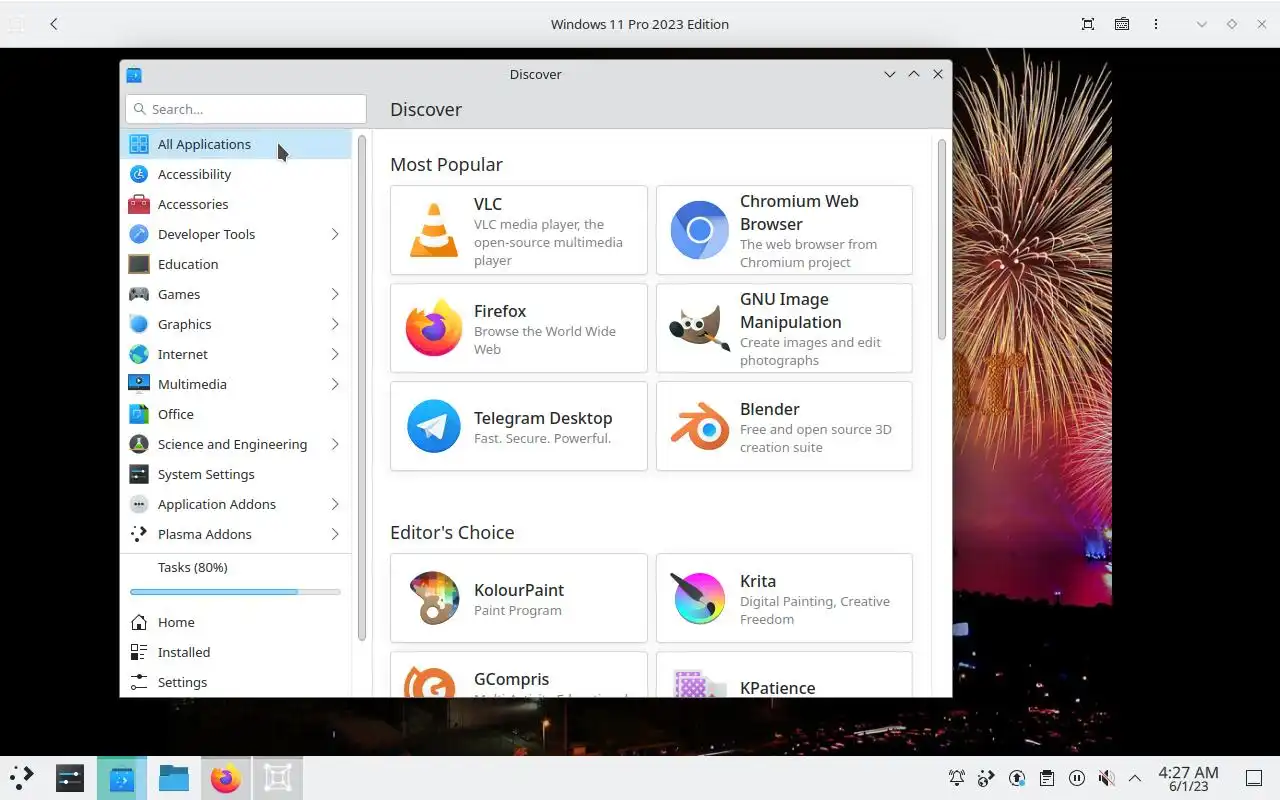Click the Krita app icon
1280x800 pixels.
[699, 598]
